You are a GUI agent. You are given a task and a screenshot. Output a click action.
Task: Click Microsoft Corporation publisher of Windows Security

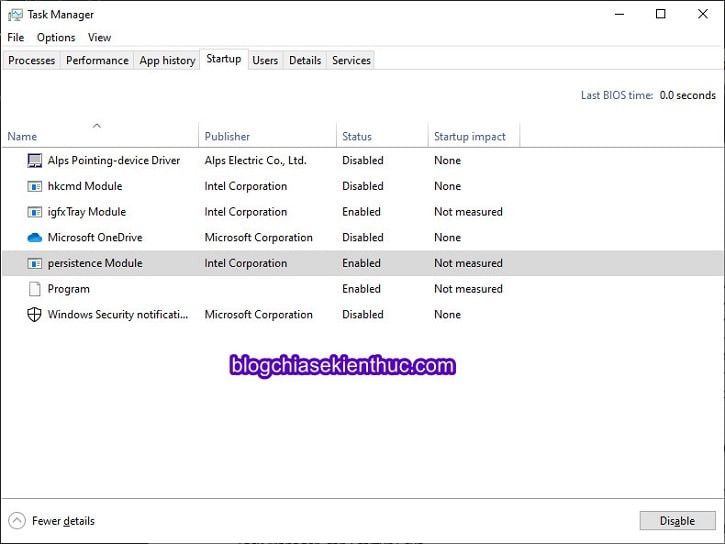pyautogui.click(x=258, y=315)
